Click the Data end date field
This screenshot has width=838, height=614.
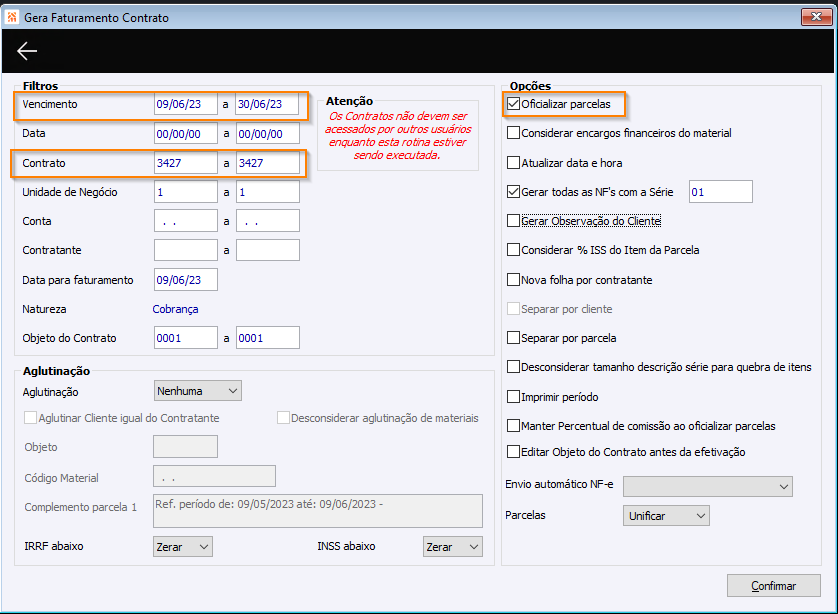pos(267,134)
